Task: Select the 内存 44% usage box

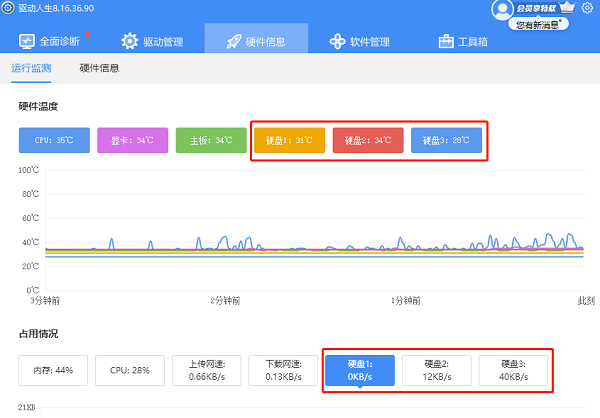Action: pos(54,370)
